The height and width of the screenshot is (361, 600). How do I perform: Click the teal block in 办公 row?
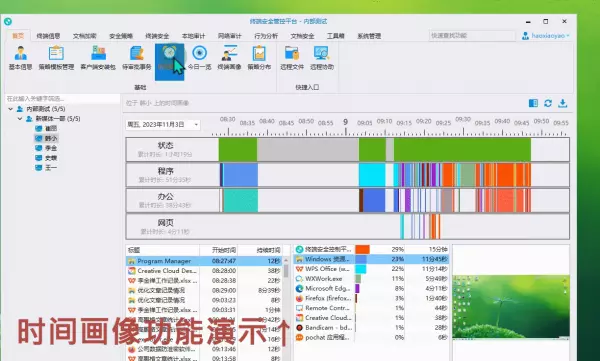pyautogui.click(x=241, y=201)
